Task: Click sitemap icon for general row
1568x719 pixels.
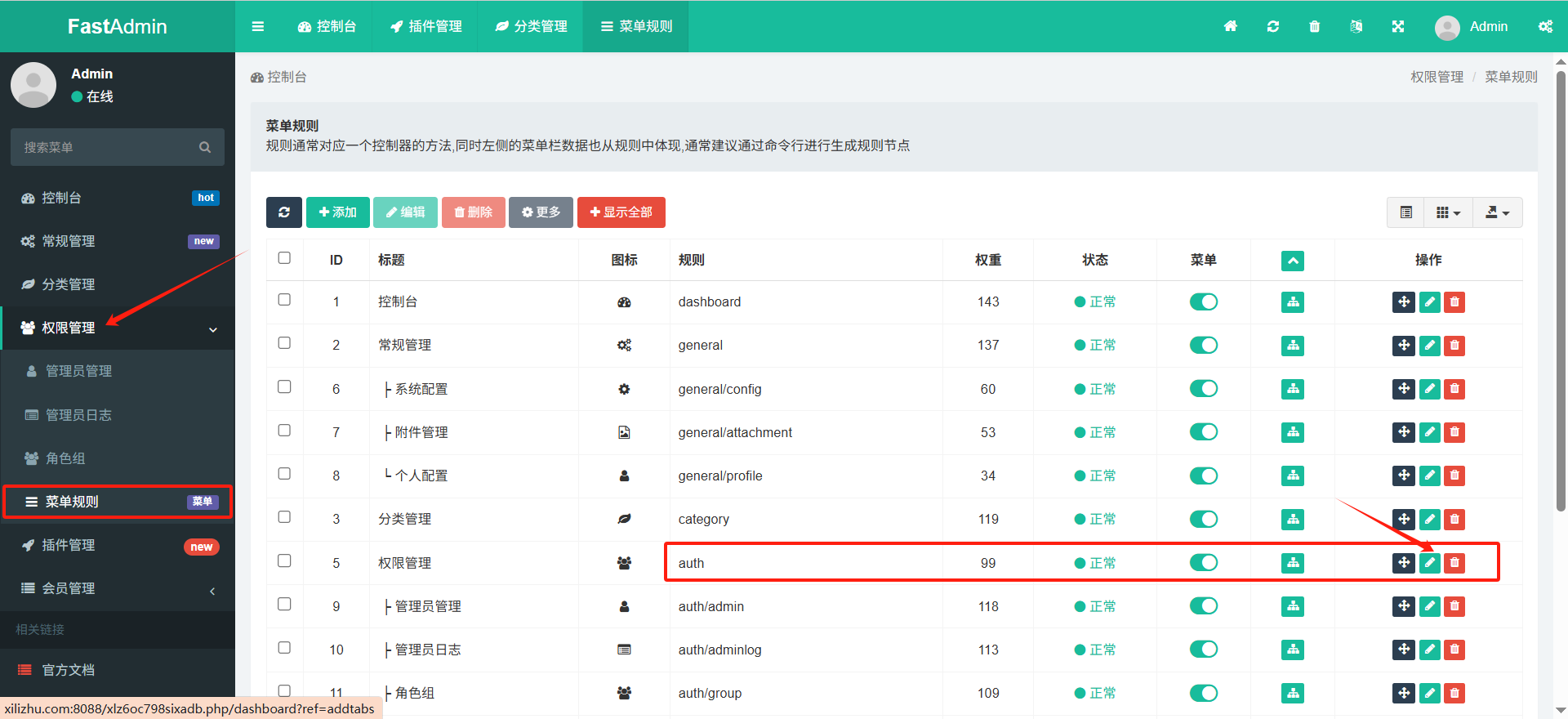Action: (1293, 346)
